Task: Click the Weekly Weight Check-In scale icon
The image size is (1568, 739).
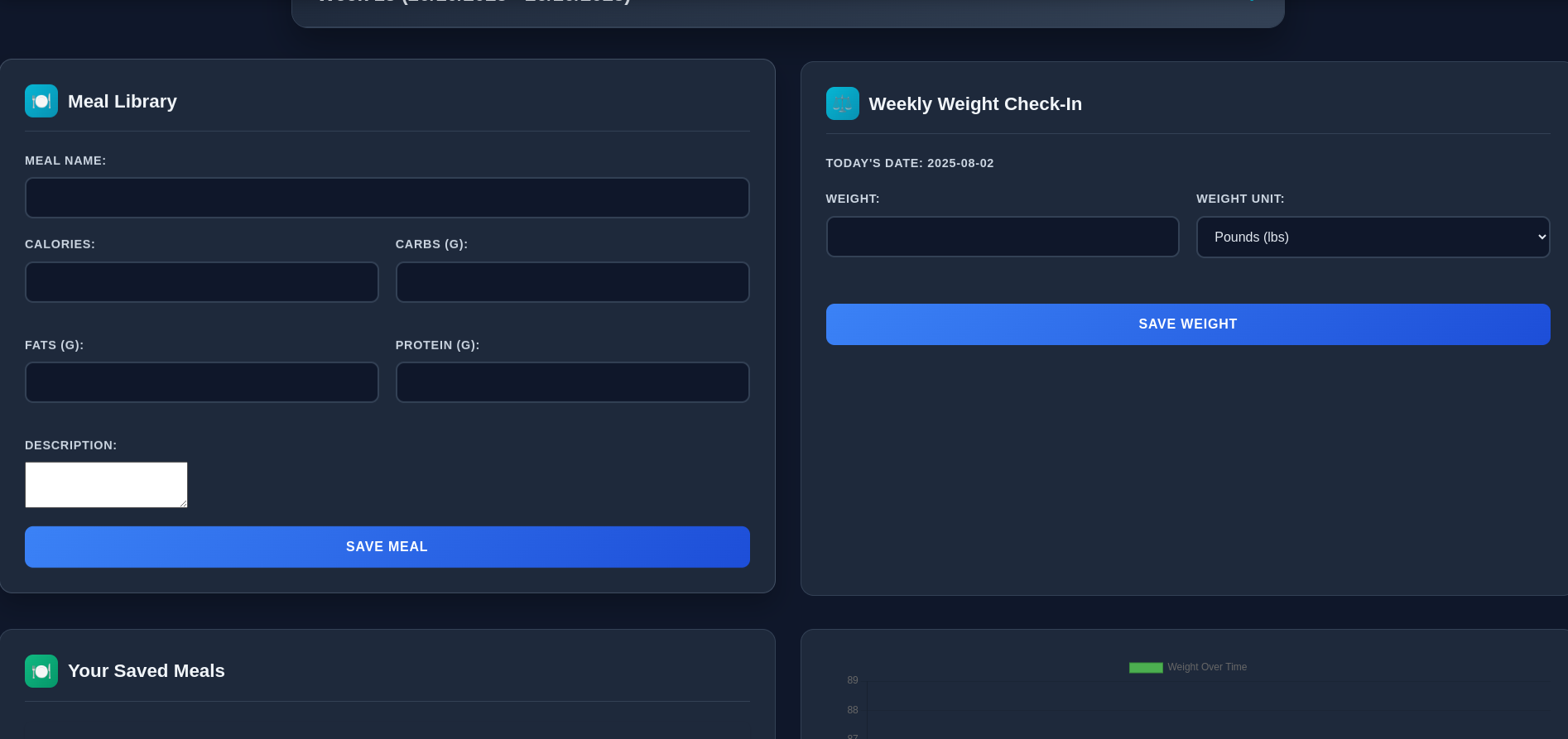Action: coord(842,103)
